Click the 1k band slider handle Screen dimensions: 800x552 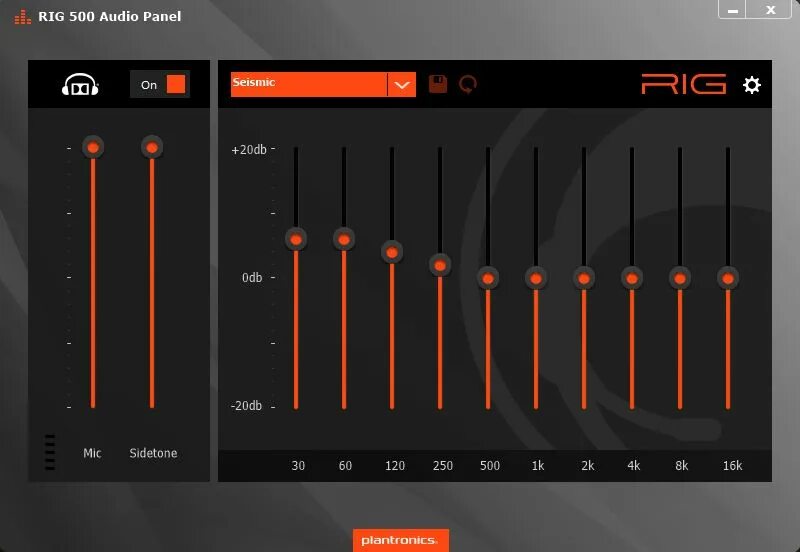pos(536,279)
